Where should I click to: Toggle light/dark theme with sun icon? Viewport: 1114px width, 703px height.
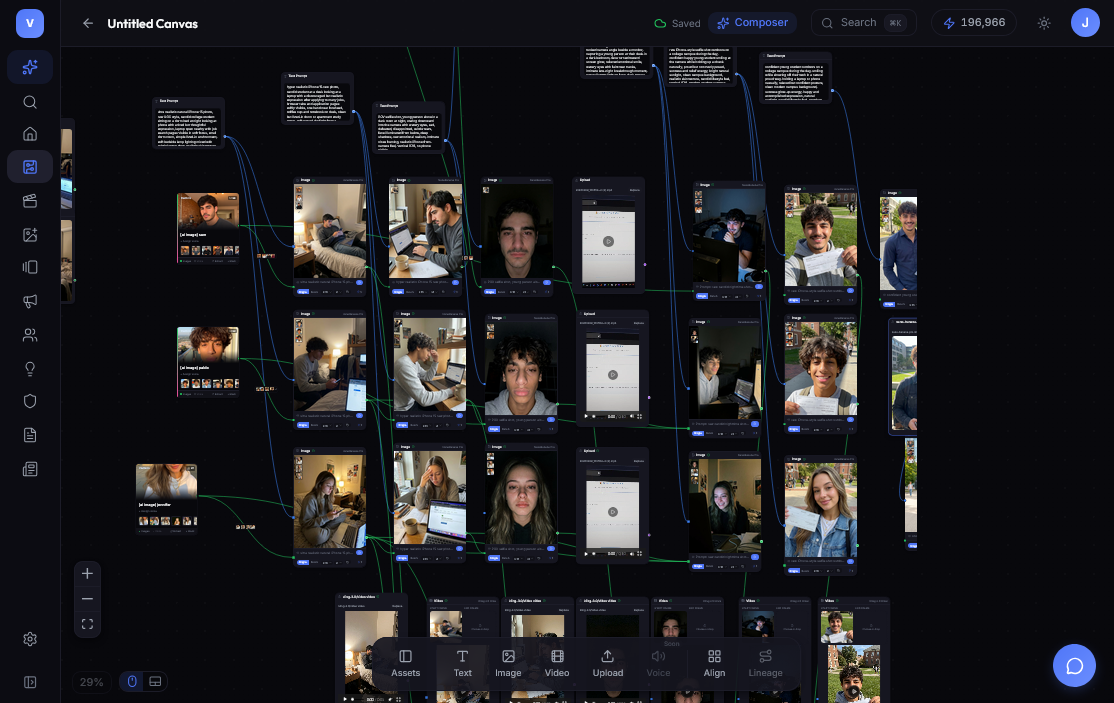coord(1044,23)
